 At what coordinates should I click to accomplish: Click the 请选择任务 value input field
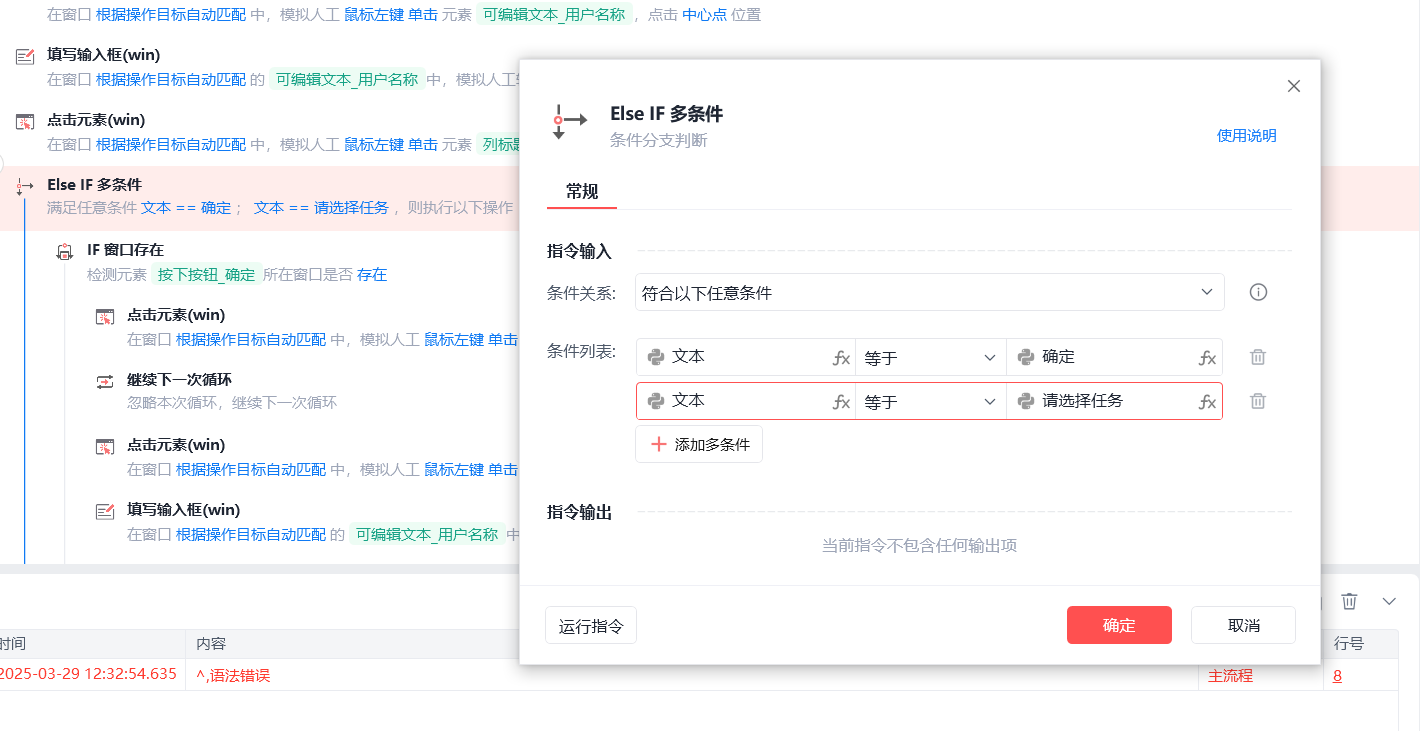pyautogui.click(x=1114, y=401)
